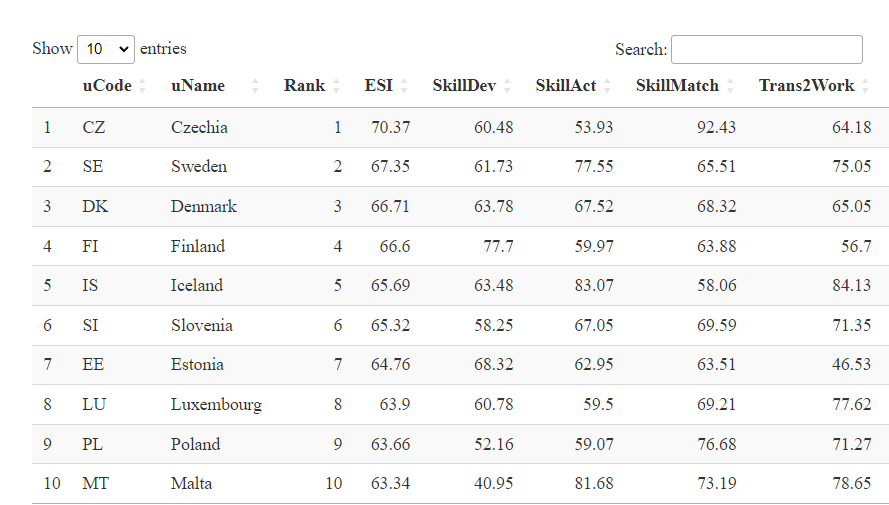889x505 pixels.
Task: Focus the Search input field
Action: pyautogui.click(x=767, y=49)
